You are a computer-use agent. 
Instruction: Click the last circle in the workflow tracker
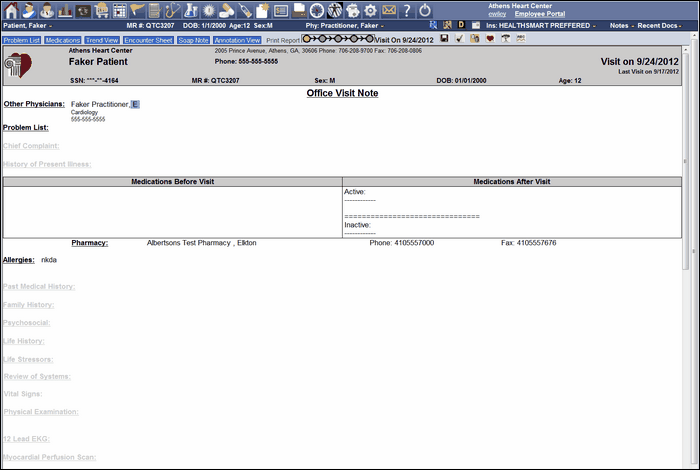[369, 39]
